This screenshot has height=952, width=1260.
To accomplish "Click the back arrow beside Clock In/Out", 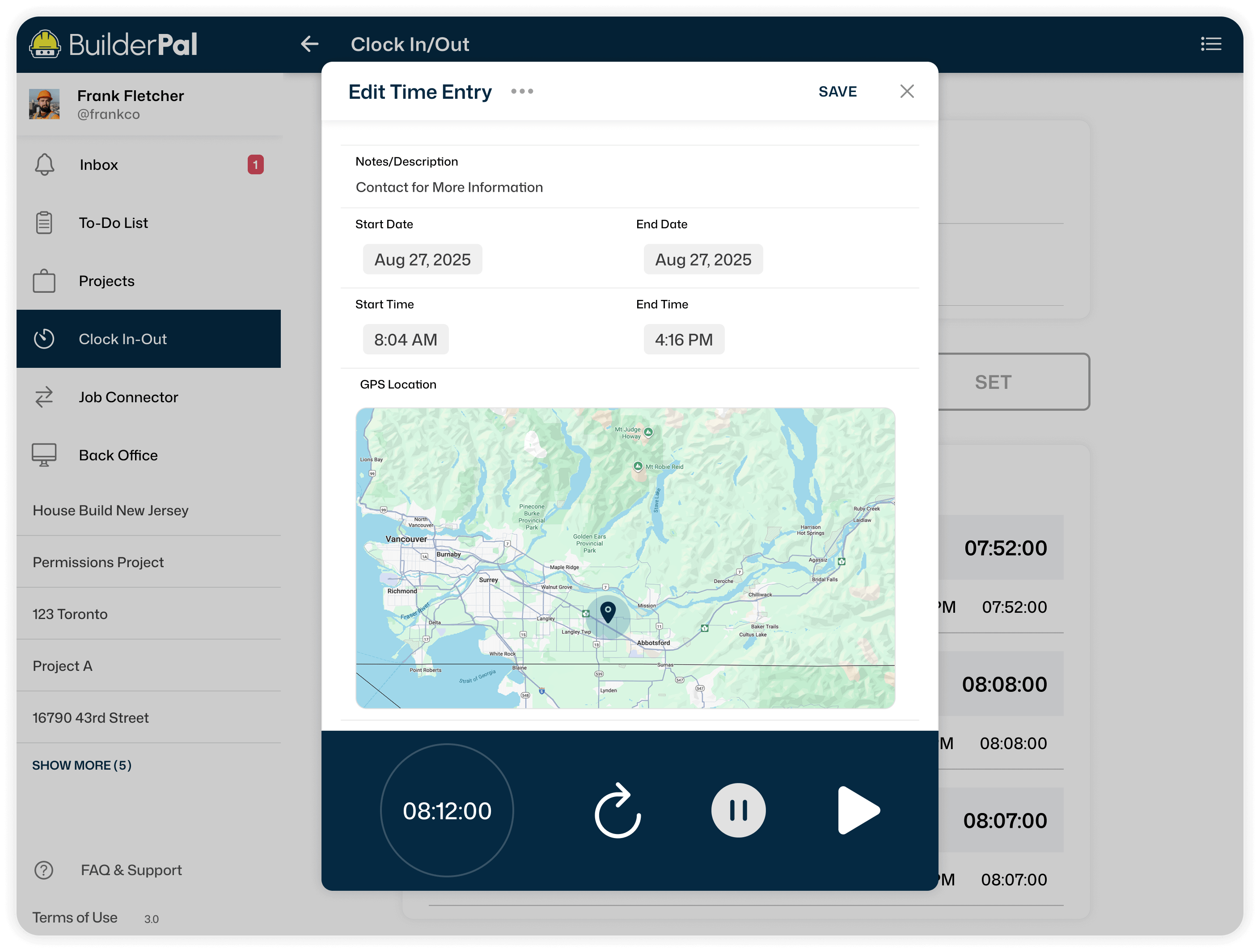I will pyautogui.click(x=309, y=44).
